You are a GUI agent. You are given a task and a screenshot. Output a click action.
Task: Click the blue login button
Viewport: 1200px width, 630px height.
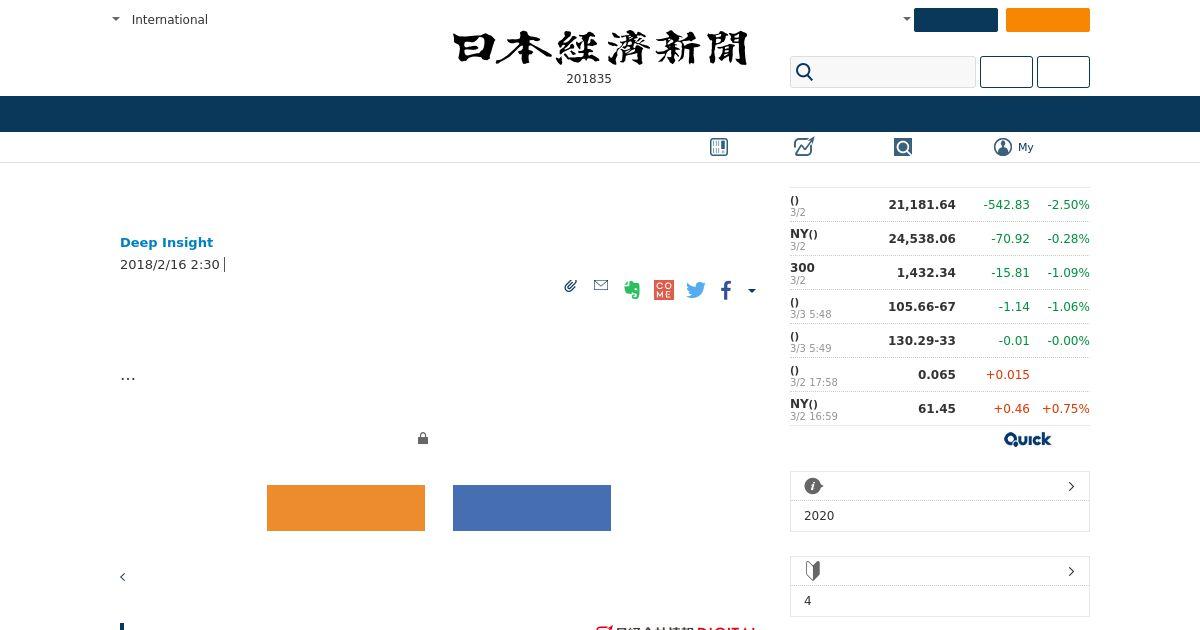(x=532, y=508)
